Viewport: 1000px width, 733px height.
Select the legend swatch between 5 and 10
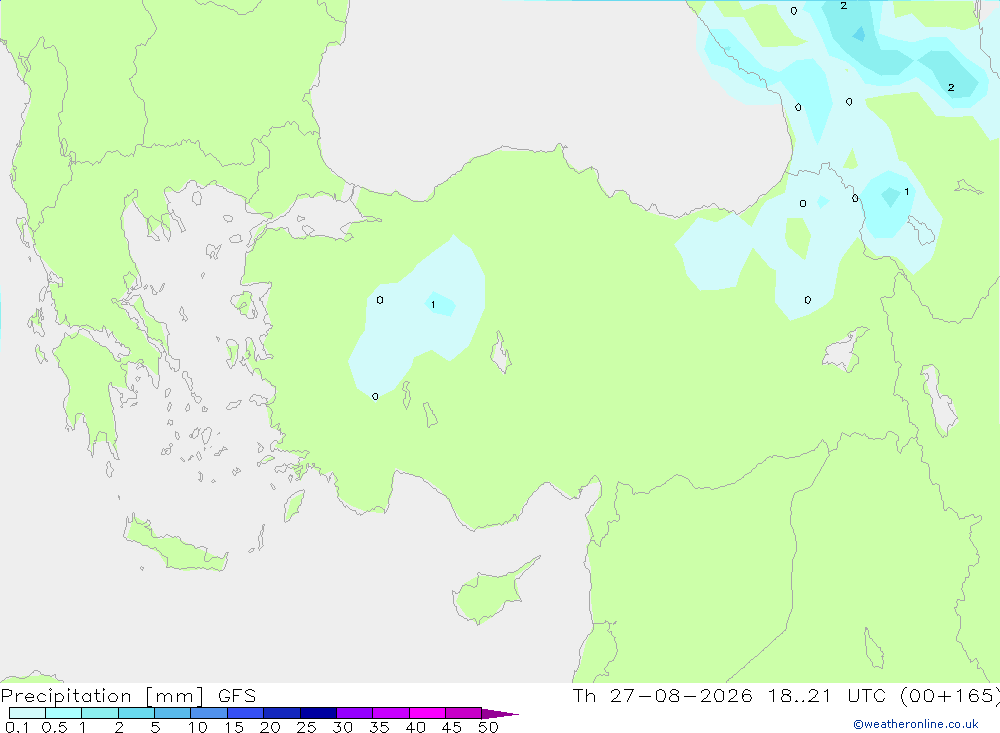click(x=173, y=713)
